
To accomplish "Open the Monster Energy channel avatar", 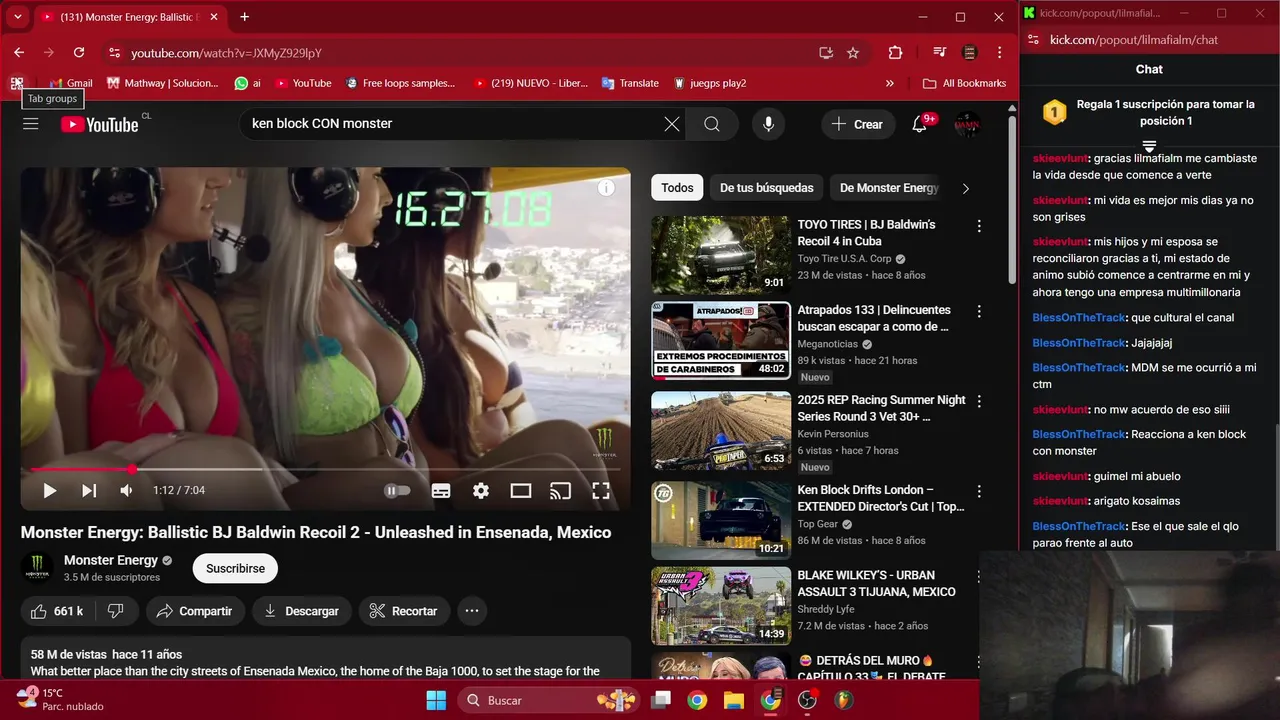I will pos(37,568).
